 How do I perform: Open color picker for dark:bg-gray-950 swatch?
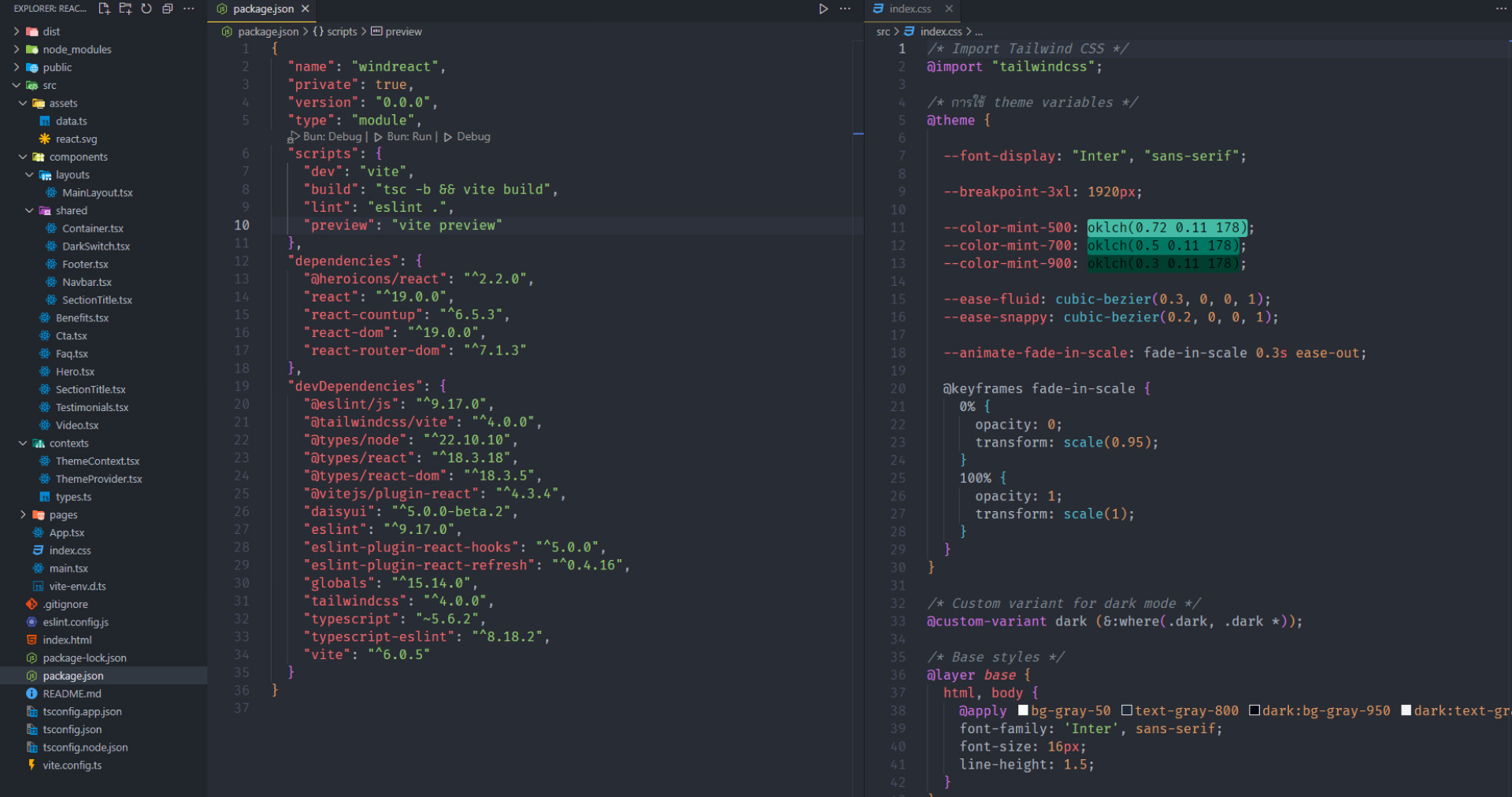coord(1254,710)
